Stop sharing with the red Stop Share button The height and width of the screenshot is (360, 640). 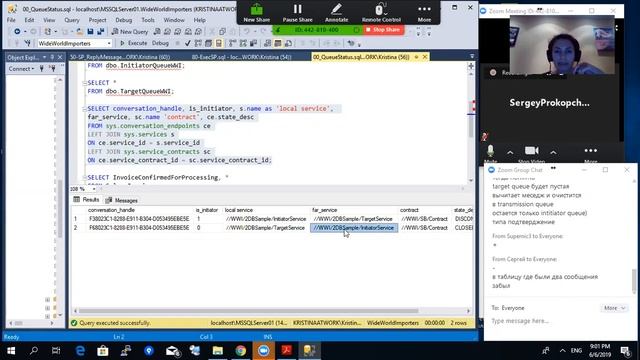[x=383, y=30]
